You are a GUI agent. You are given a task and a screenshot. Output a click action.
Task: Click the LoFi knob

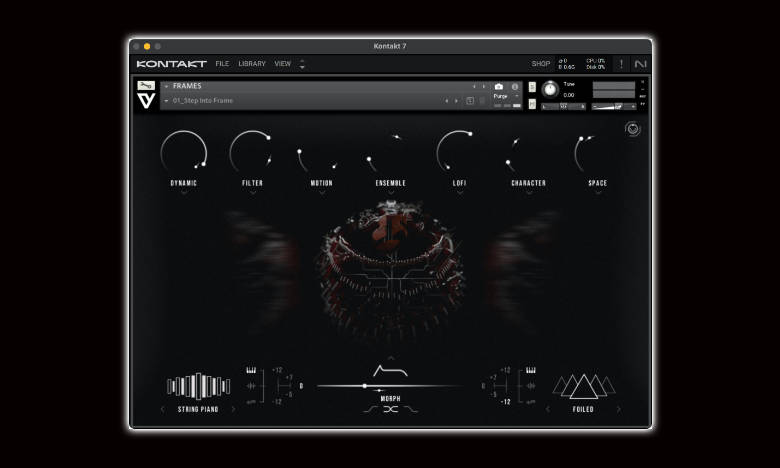460,153
